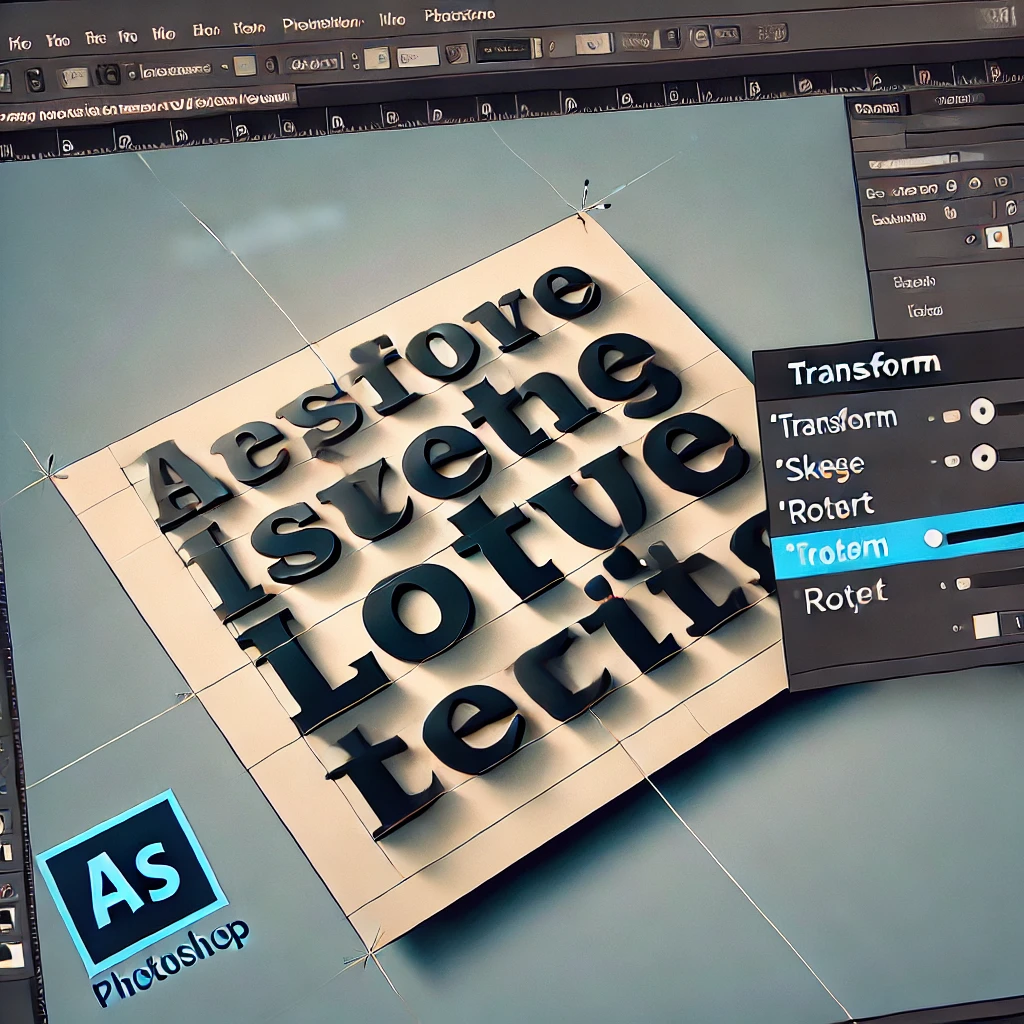This screenshot has height=1024, width=1024.
Task: Toggle the small beige switch in 'Transform' row
Action: pyautogui.click(x=951, y=417)
